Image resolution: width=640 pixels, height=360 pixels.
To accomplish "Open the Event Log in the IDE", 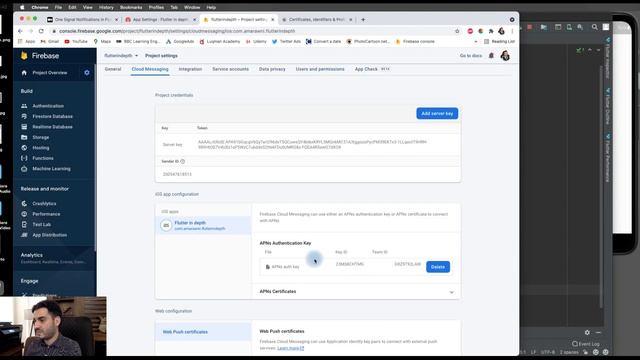I will tap(586, 344).
